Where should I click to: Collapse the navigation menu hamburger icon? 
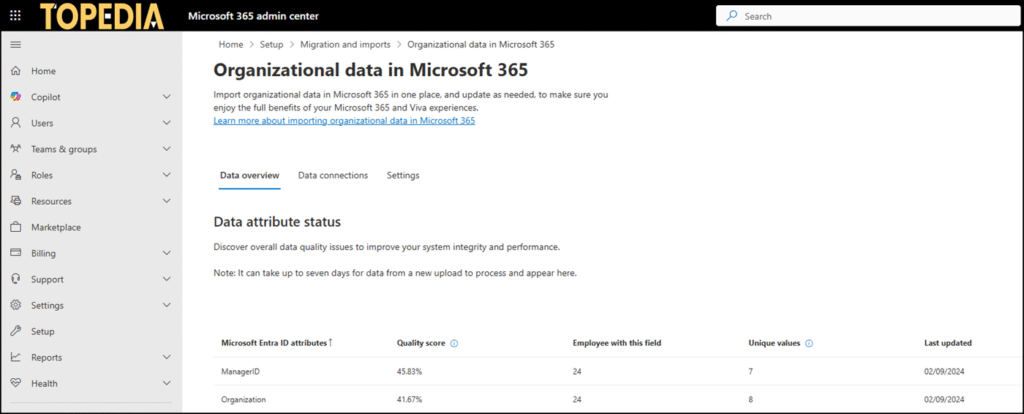(16, 44)
